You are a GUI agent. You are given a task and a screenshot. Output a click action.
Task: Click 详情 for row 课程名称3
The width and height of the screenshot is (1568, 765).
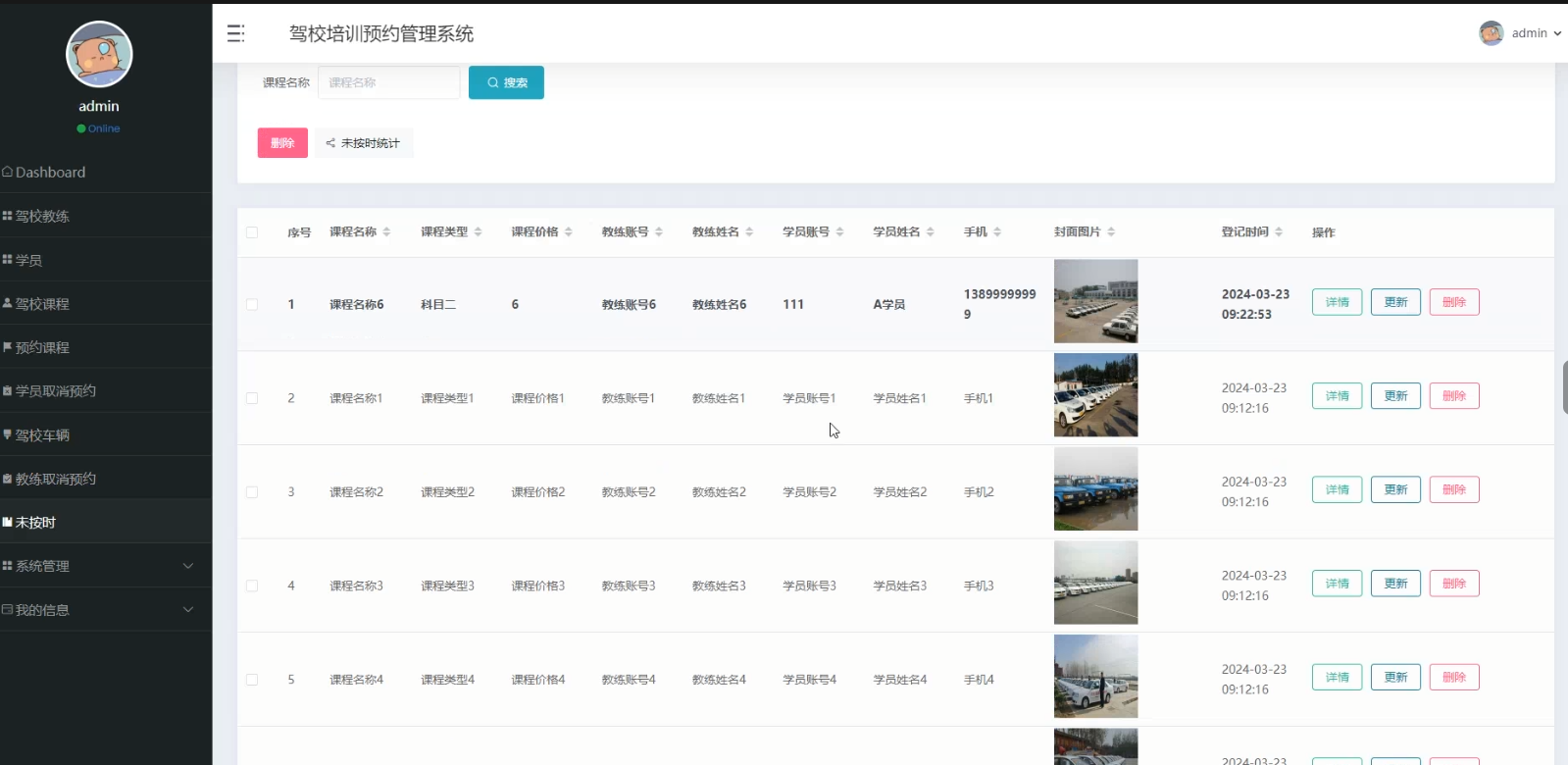[x=1337, y=584]
